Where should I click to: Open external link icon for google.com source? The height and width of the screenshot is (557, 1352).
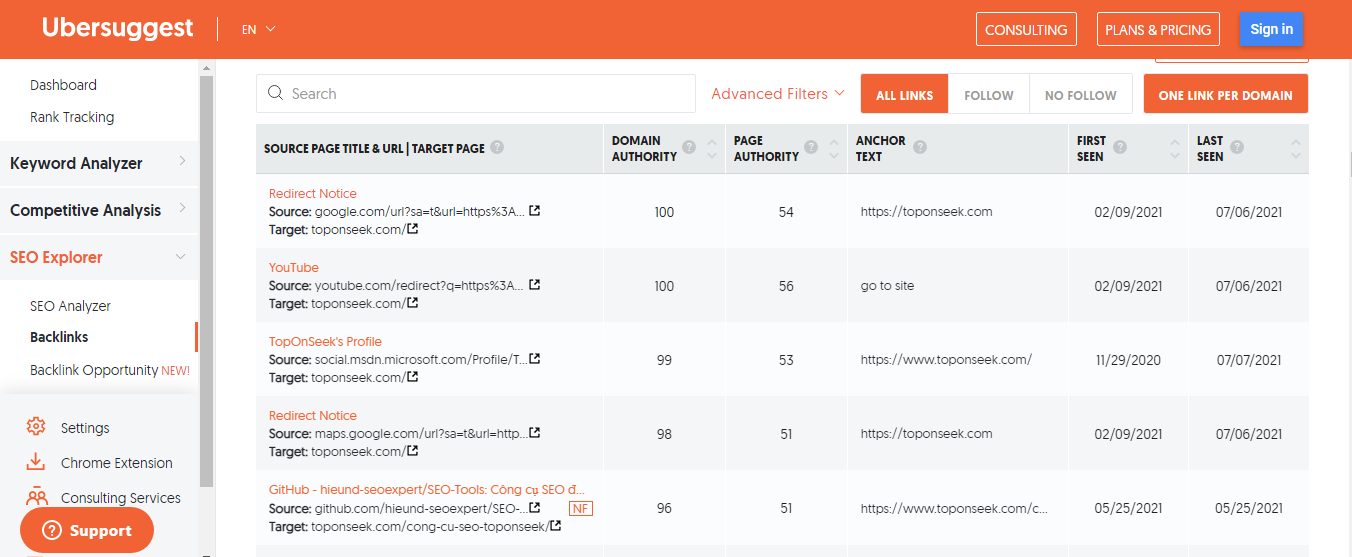click(535, 211)
